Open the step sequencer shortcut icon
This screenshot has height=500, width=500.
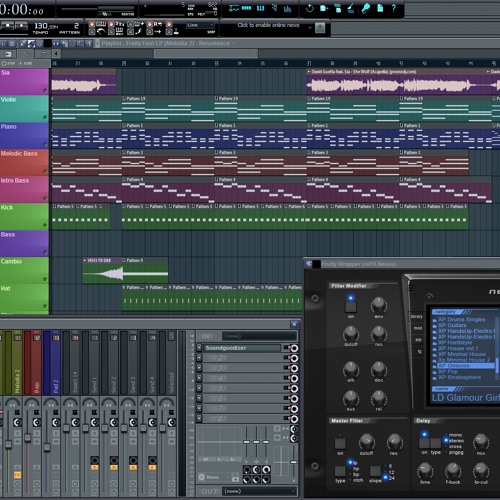(247, 8)
